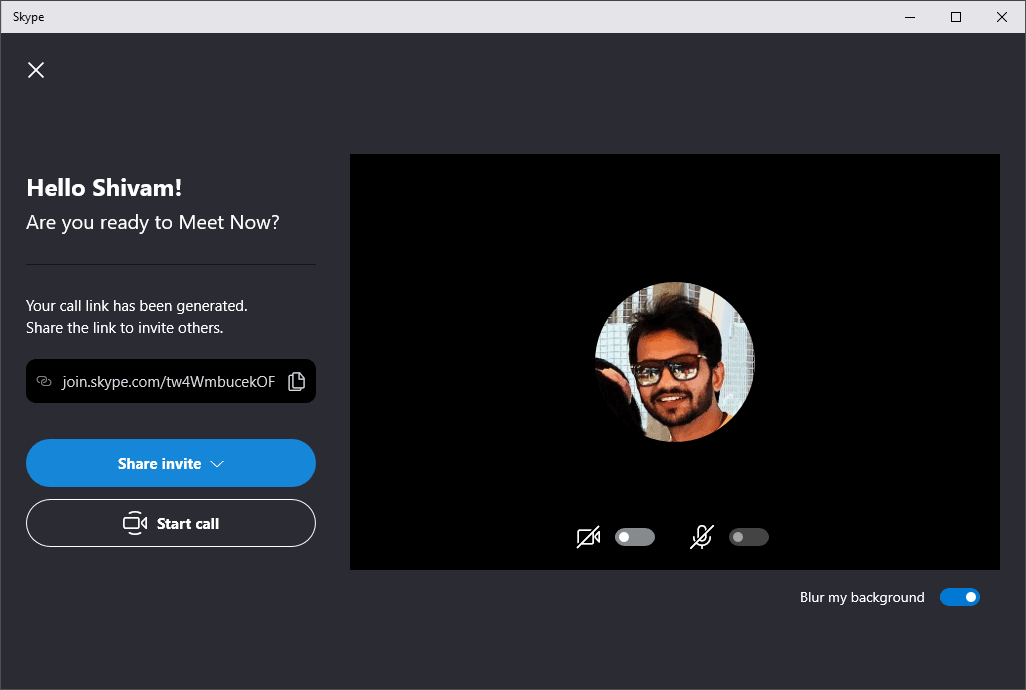Click the video camera icon on Start call

pos(135,523)
